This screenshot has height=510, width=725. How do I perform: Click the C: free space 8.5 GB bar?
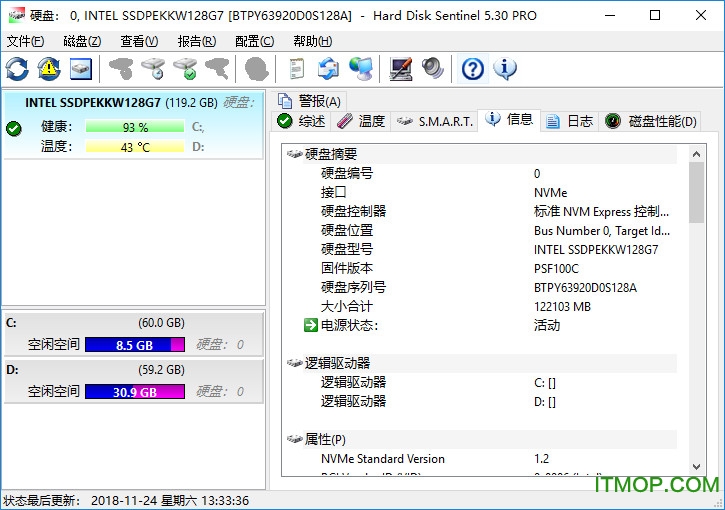[135, 345]
